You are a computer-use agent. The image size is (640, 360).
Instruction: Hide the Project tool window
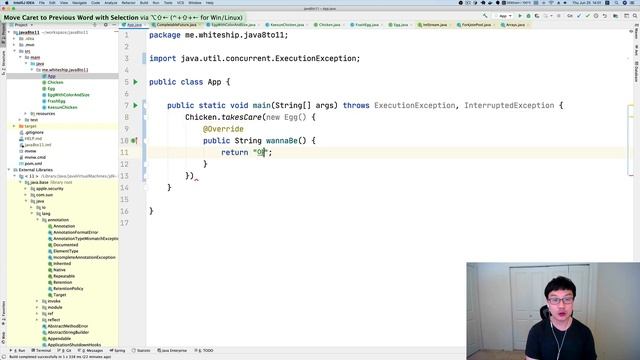(x=114, y=25)
